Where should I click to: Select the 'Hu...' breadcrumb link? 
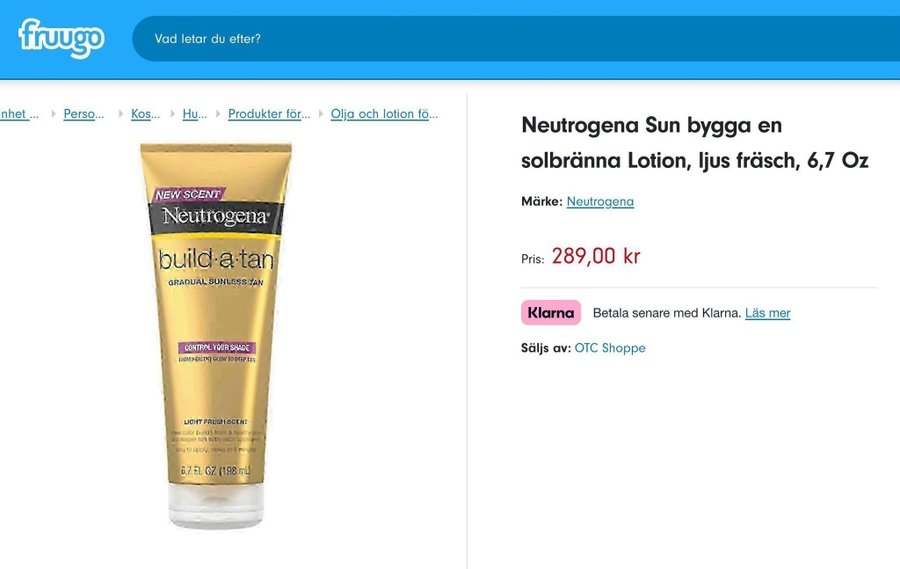coord(195,114)
